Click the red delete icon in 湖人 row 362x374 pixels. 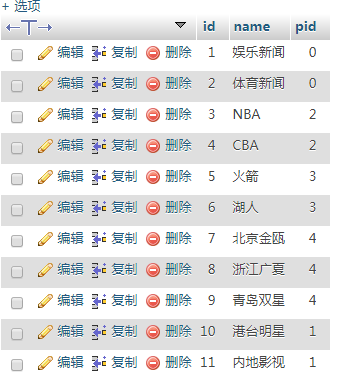pyautogui.click(x=153, y=208)
